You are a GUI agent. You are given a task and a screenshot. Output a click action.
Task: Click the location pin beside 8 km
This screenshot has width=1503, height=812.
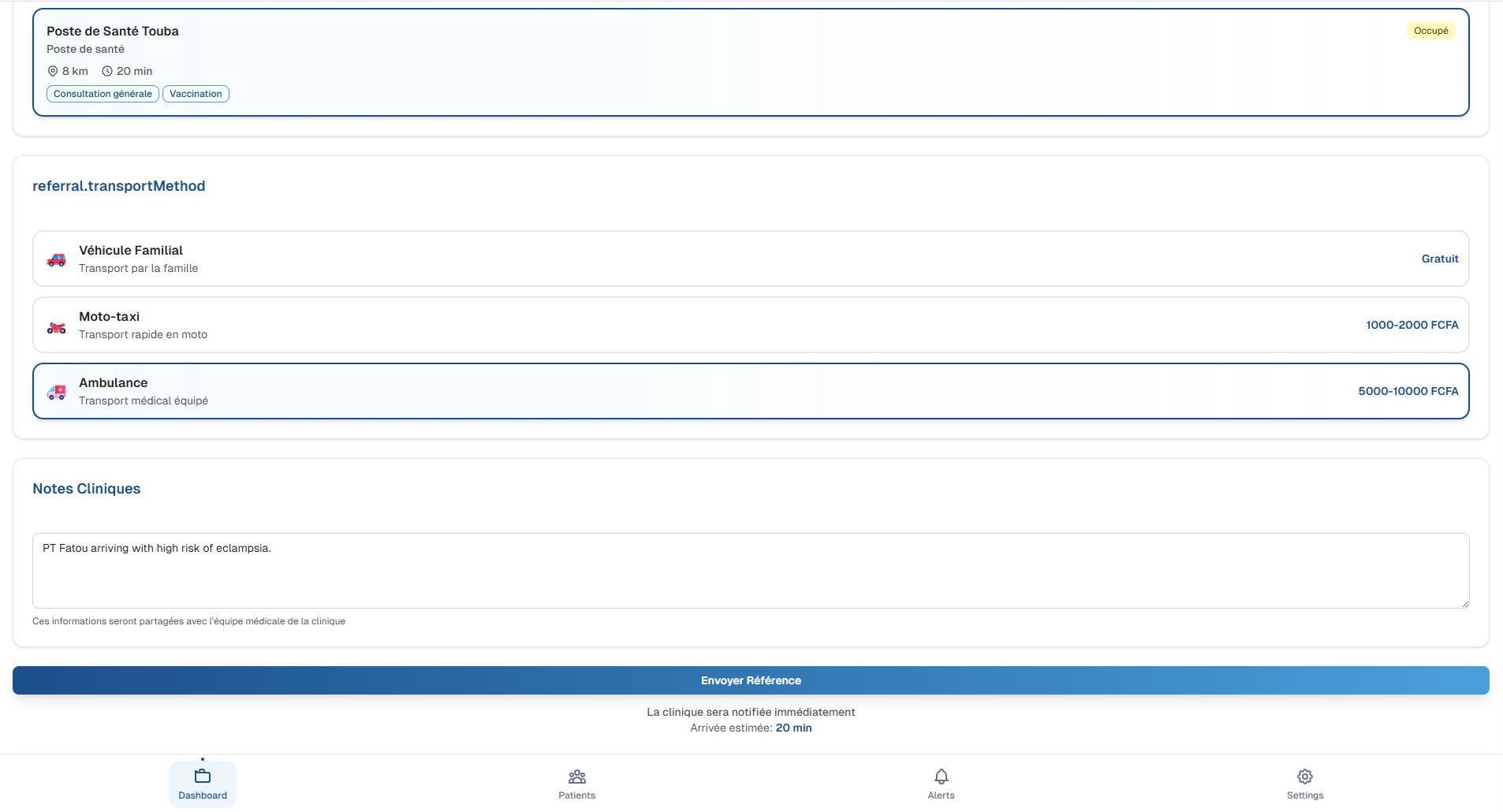pos(53,71)
